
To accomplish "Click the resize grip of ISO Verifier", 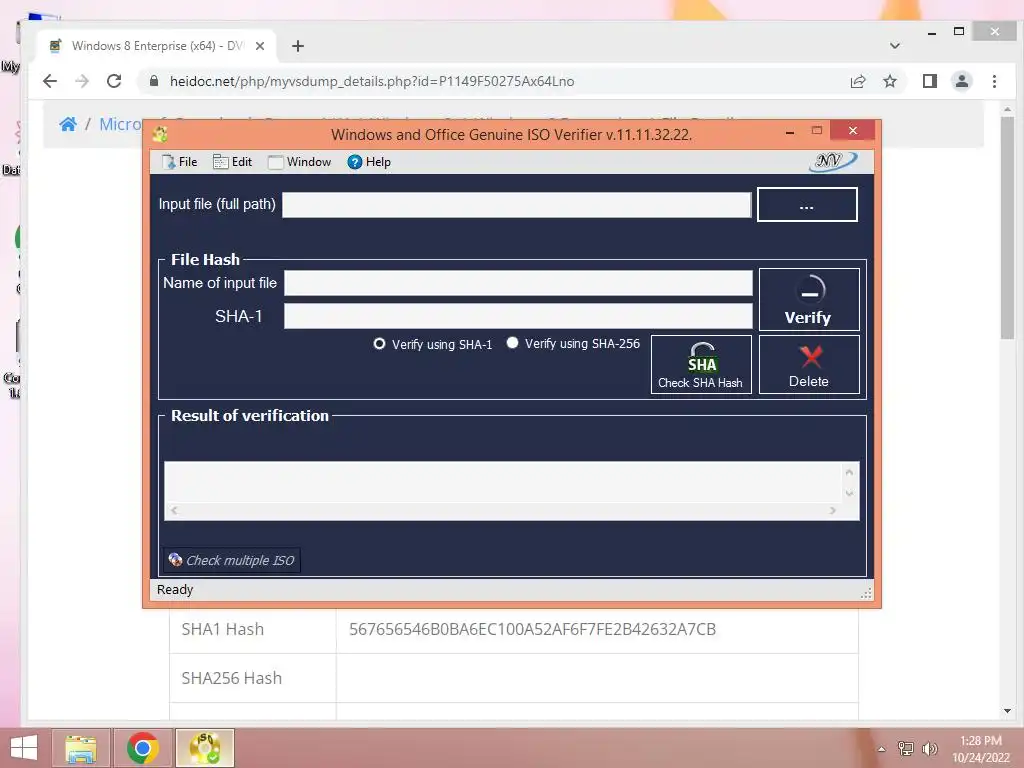I will pyautogui.click(x=866, y=592).
